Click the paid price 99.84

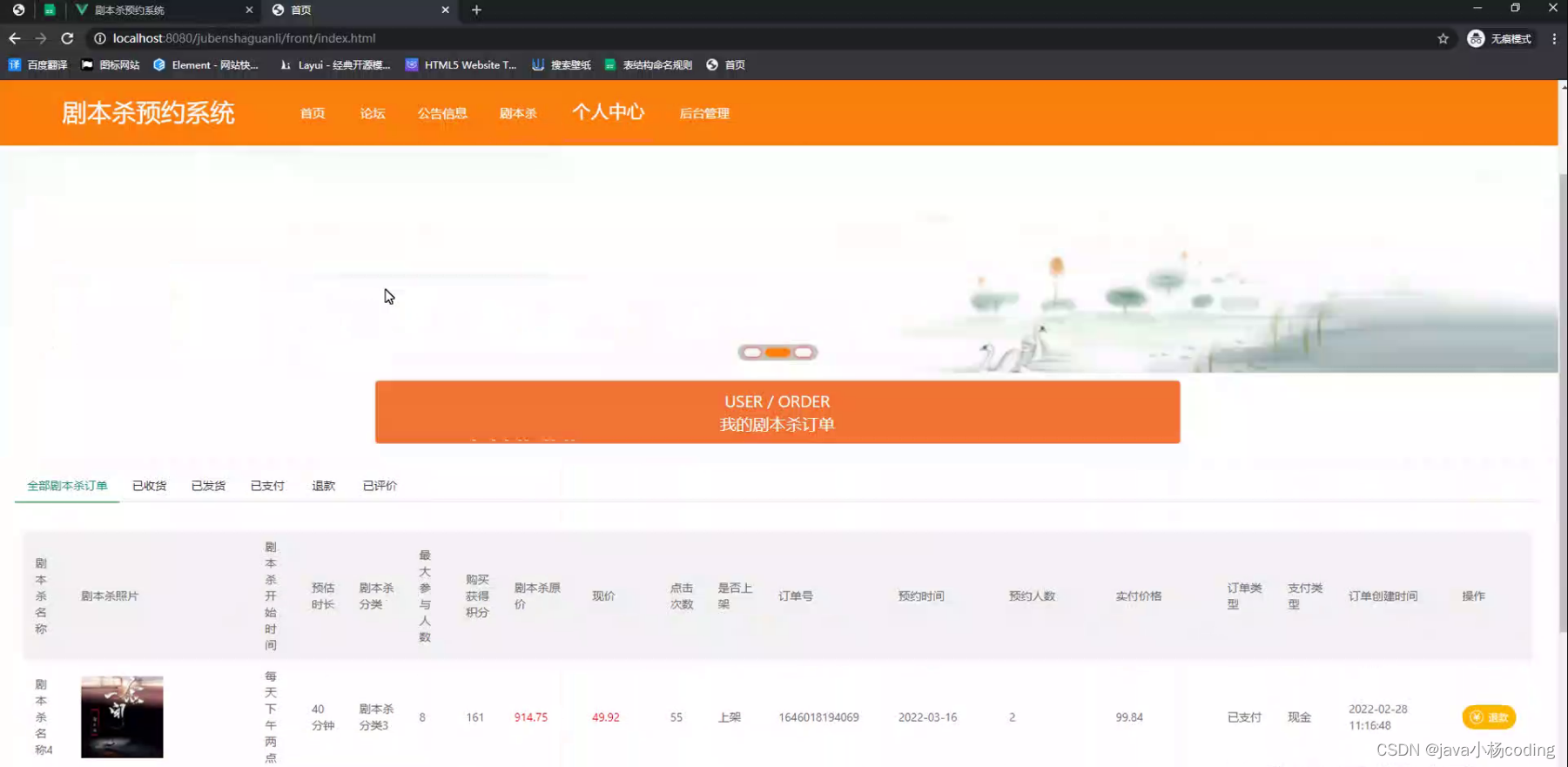click(x=1129, y=717)
